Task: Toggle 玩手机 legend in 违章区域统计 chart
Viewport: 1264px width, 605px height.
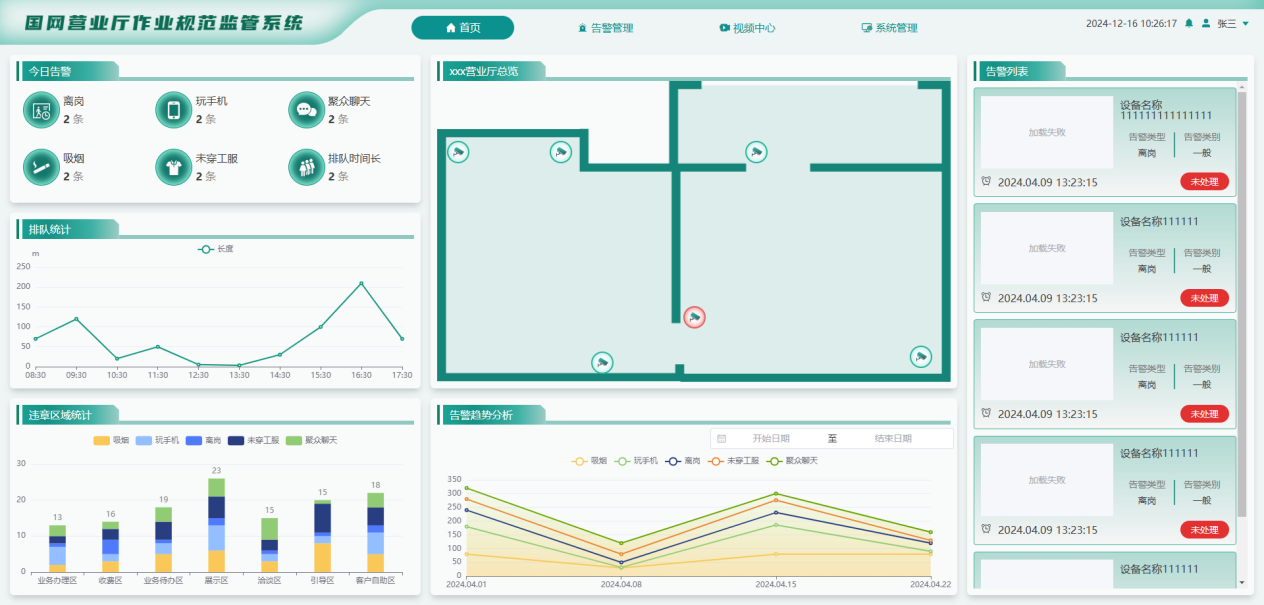Action: pyautogui.click(x=157, y=440)
